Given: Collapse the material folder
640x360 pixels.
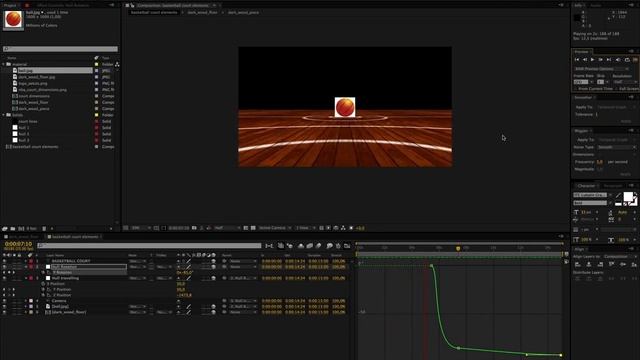Looking at the screenshot, I should [x=4, y=64].
